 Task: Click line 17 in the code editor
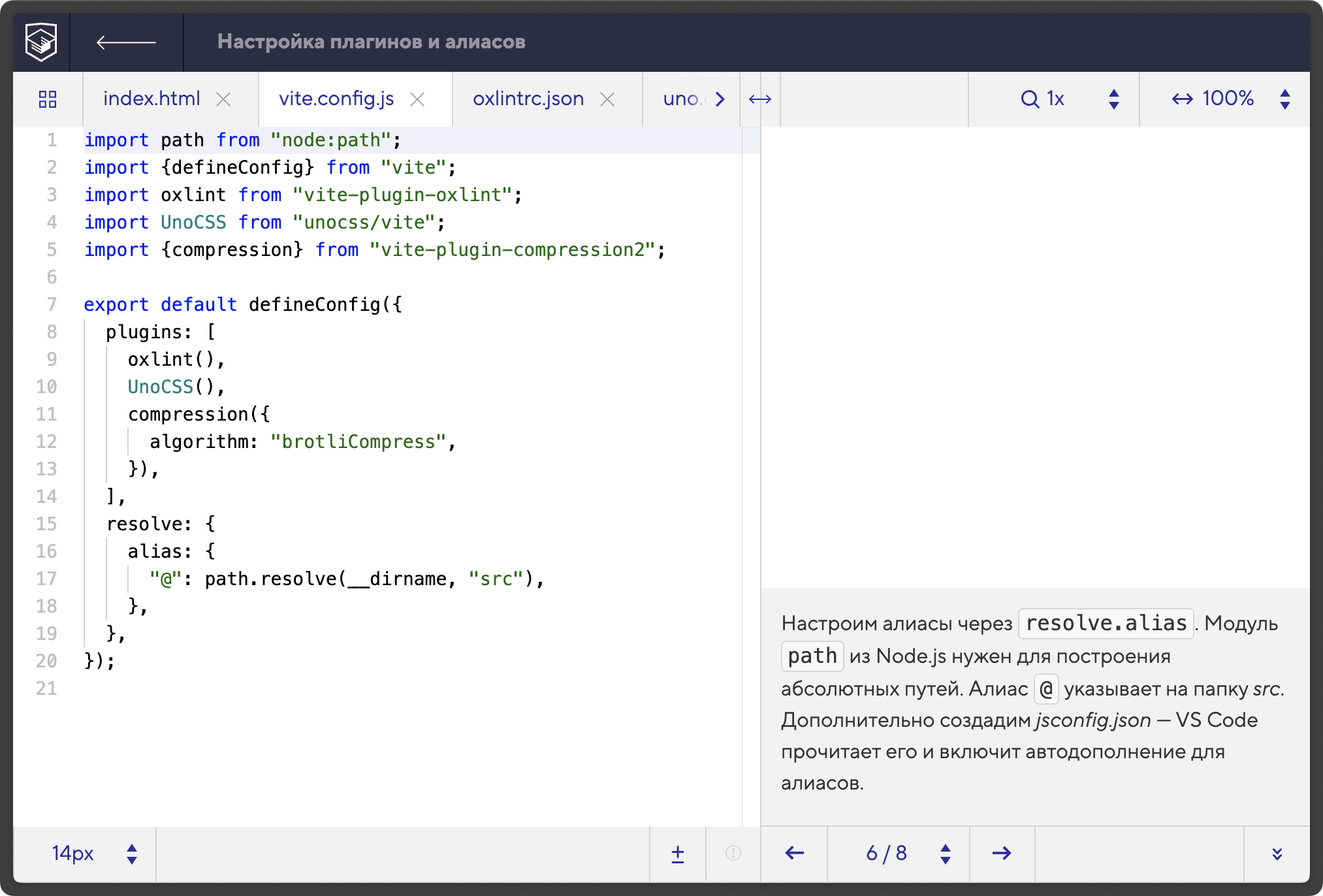coord(346,579)
